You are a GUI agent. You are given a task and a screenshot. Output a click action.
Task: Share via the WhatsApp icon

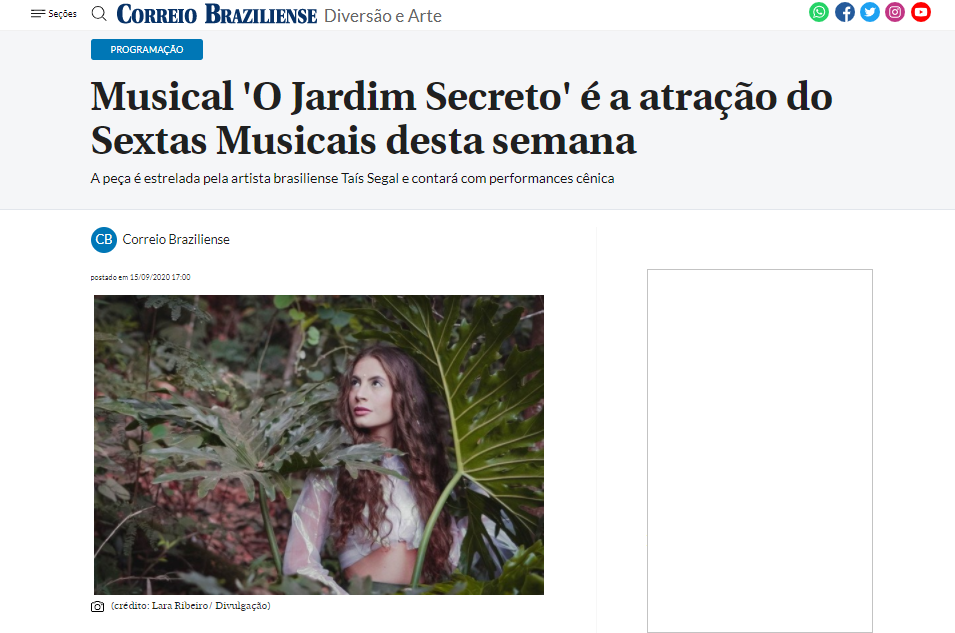pos(819,12)
